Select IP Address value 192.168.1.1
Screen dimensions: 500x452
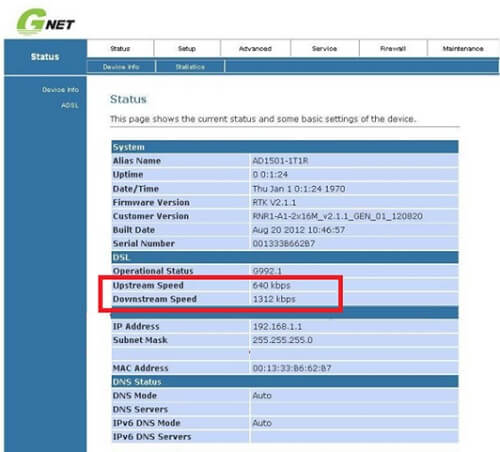point(277,326)
